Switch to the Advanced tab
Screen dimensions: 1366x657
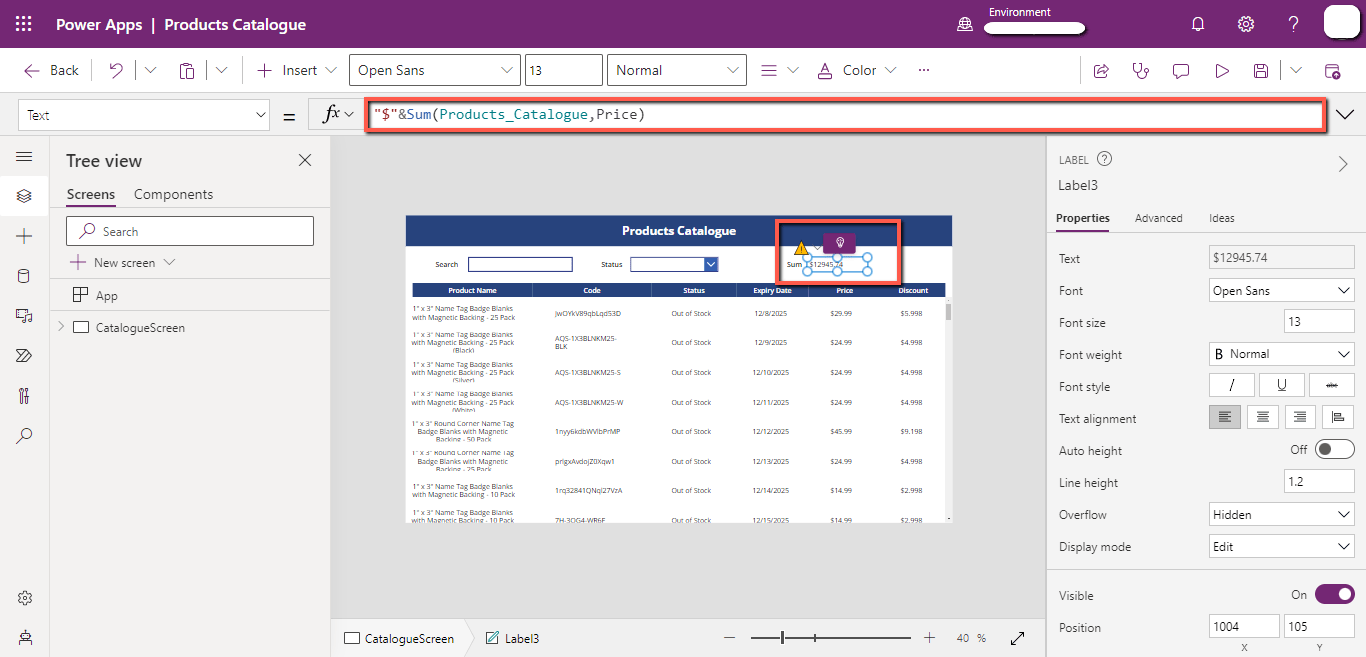pos(1158,218)
